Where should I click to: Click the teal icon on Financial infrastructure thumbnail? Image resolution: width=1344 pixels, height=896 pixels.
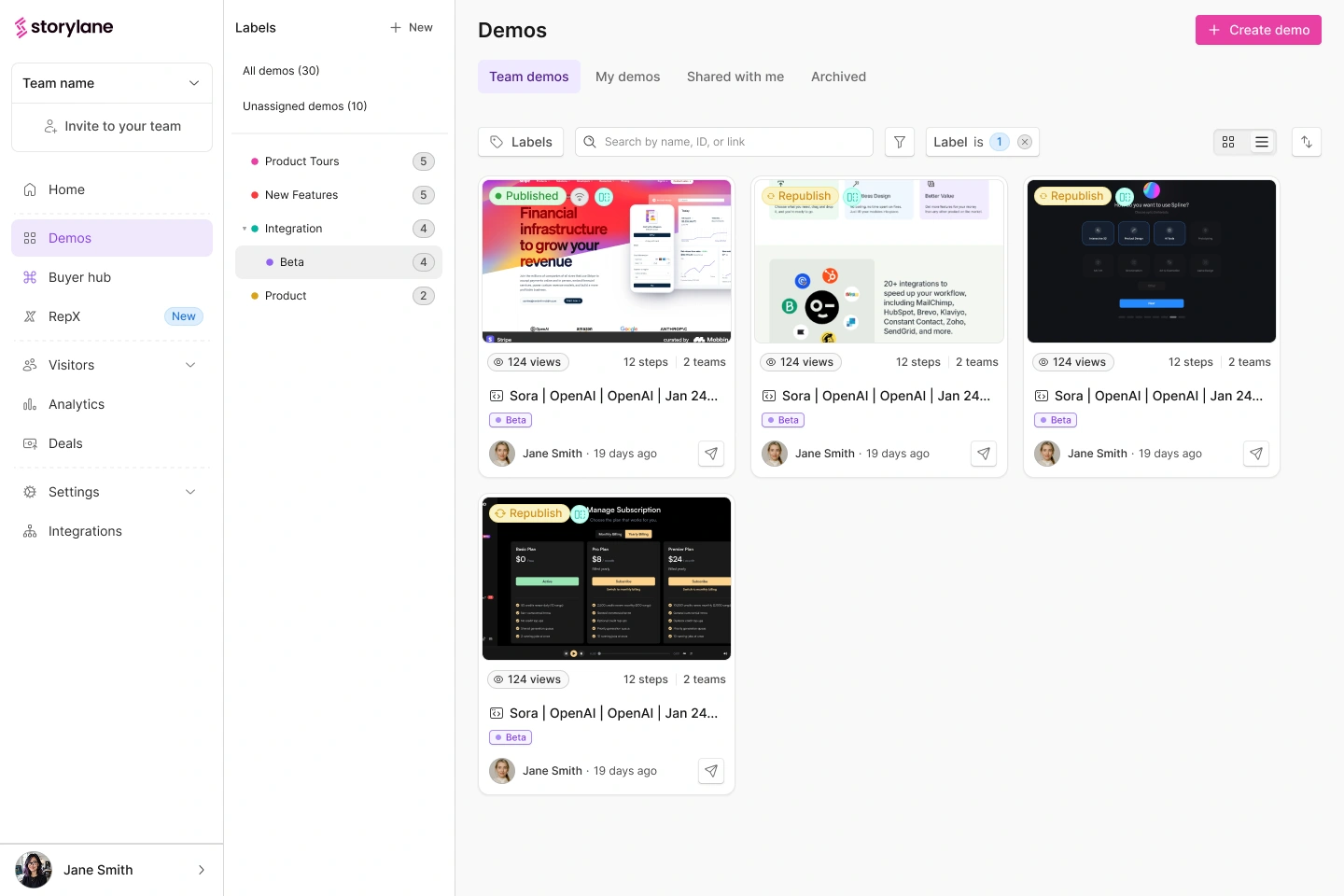point(604,196)
